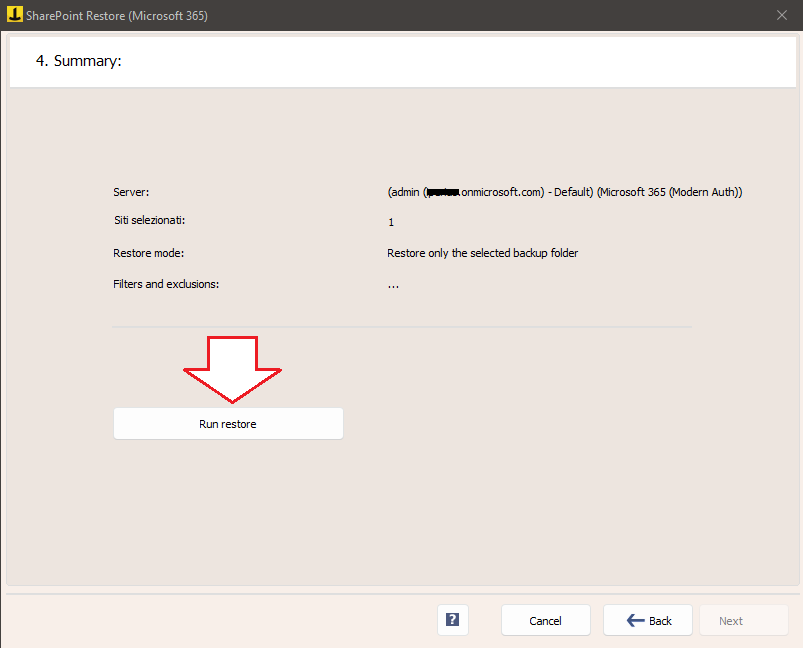Click the Run restore button
Screen dimensions: 803x648
(x=228, y=424)
